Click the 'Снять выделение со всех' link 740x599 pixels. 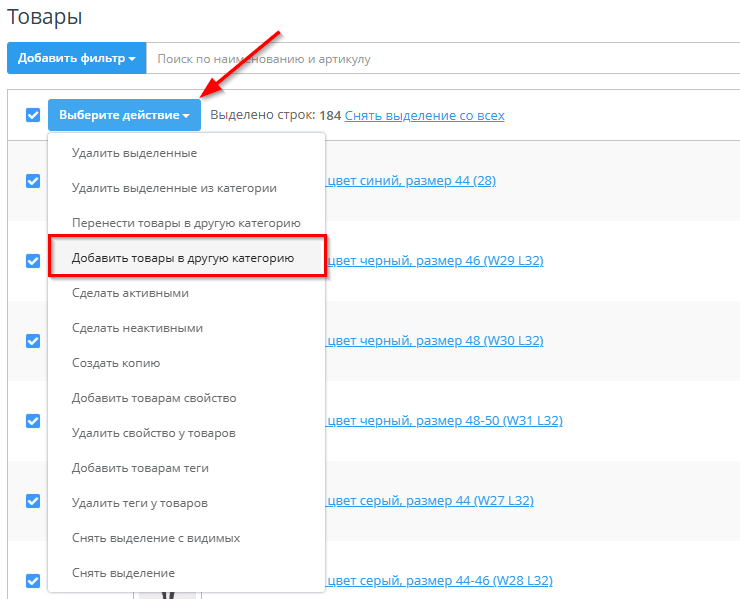424,115
